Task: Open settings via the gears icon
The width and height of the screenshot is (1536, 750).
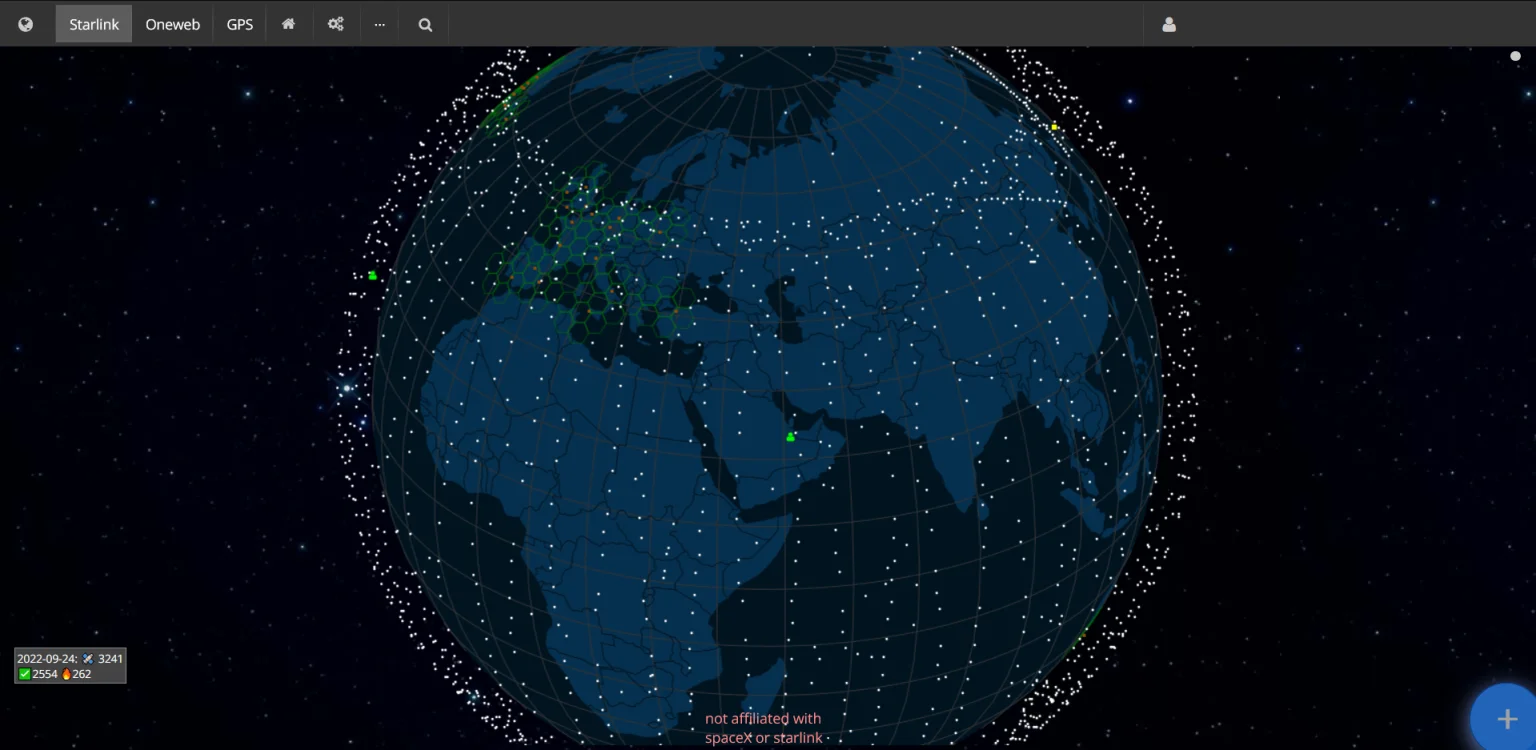Action: click(336, 24)
